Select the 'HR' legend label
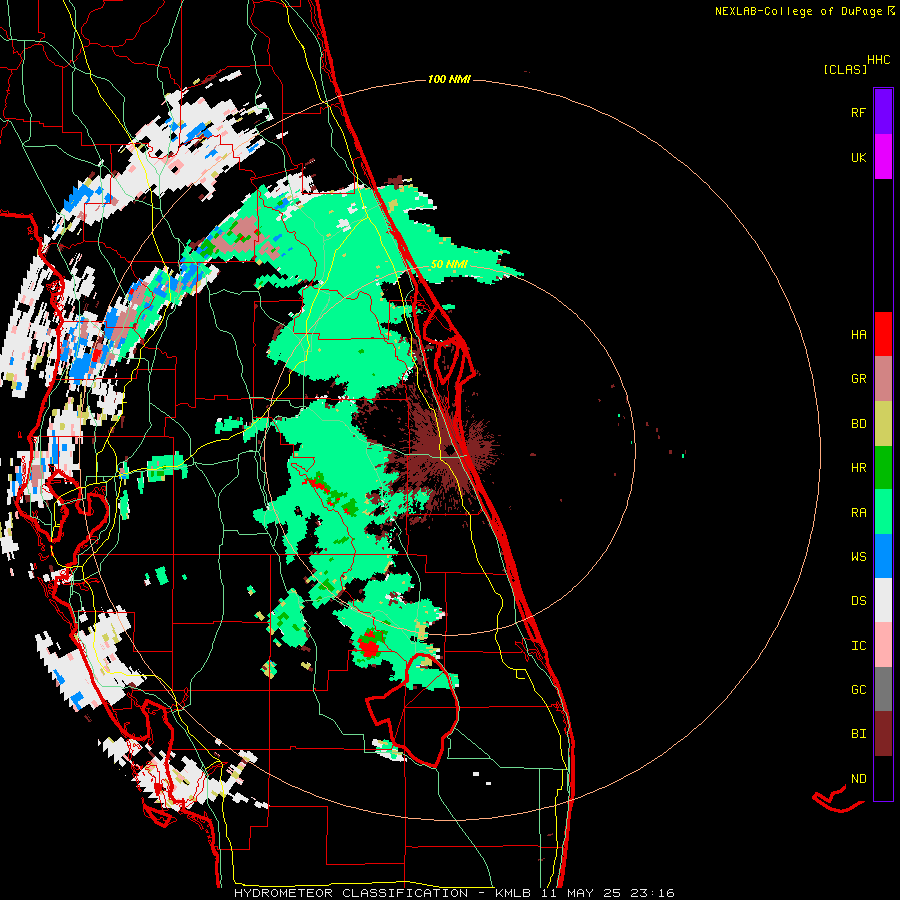 [x=858, y=468]
